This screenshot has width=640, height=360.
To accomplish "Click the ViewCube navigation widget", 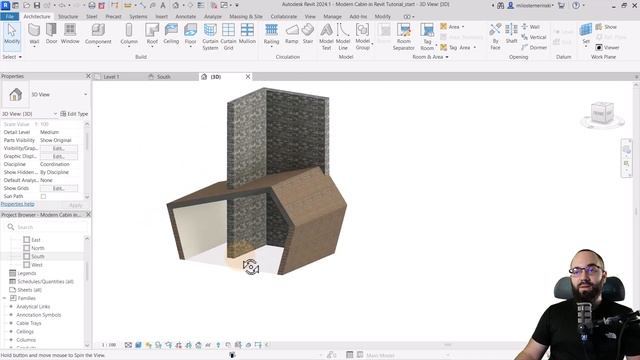I will click(602, 113).
